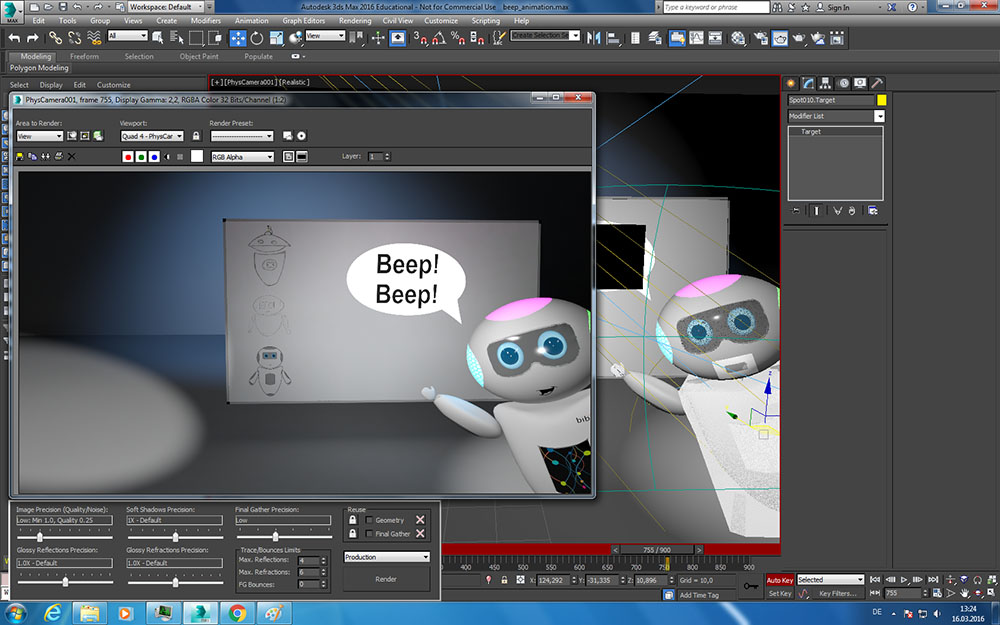Click the yellow object color swatch
This screenshot has height=625, width=1000.
click(x=882, y=100)
